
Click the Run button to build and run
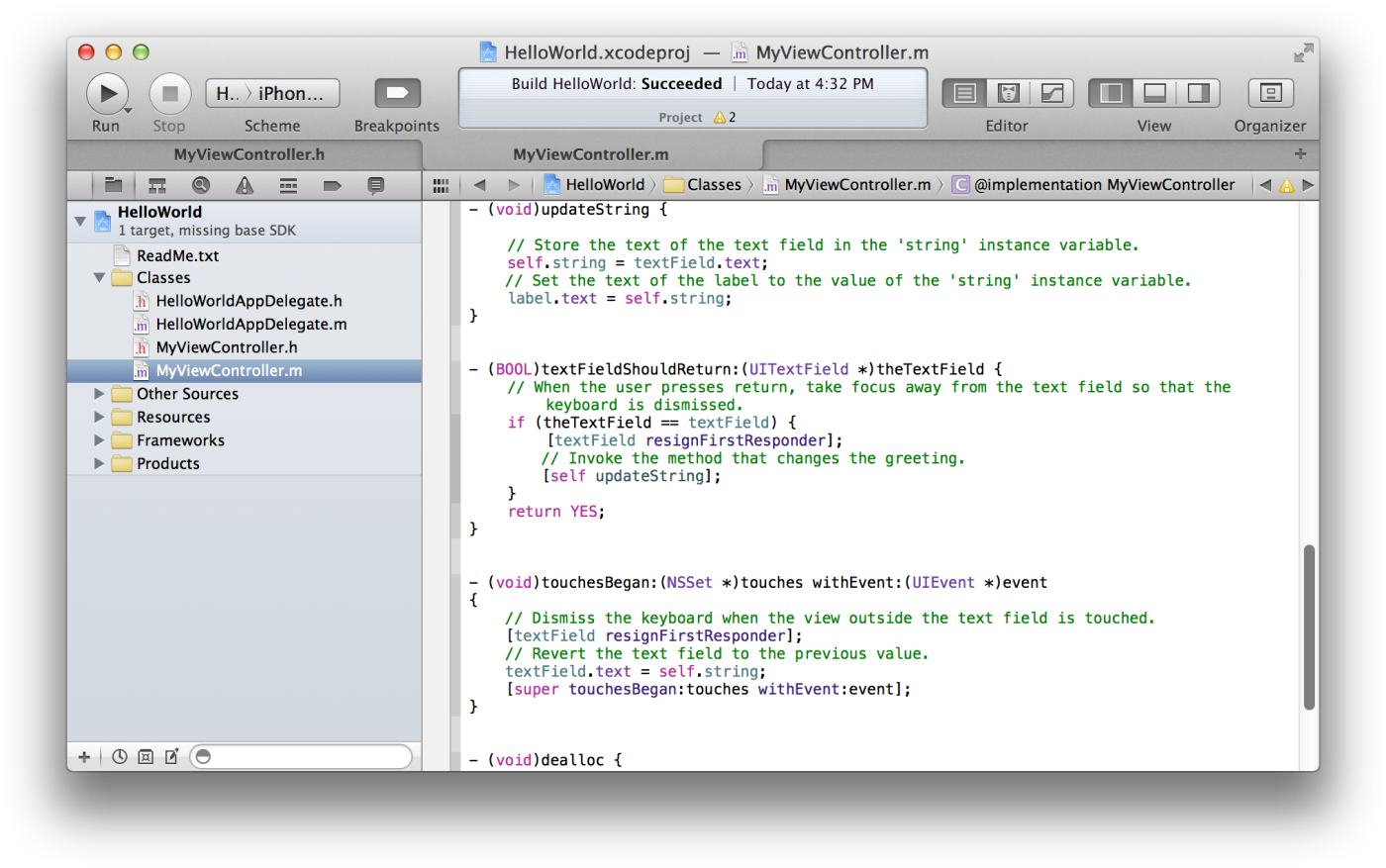point(106,94)
